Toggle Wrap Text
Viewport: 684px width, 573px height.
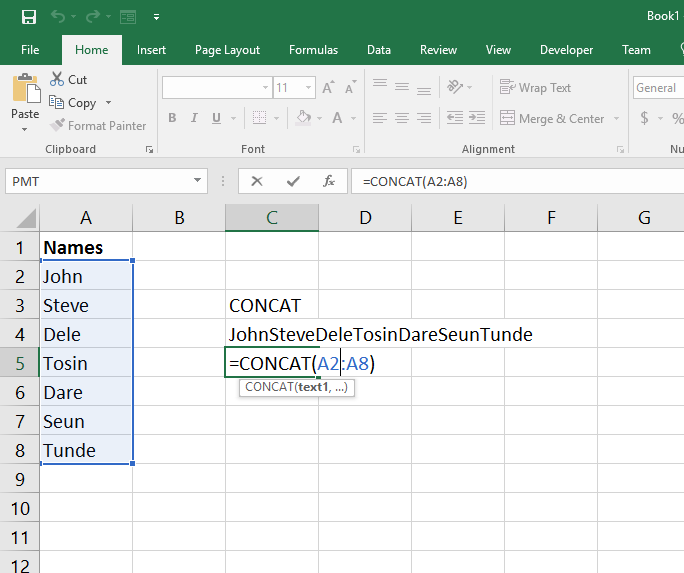(x=535, y=87)
